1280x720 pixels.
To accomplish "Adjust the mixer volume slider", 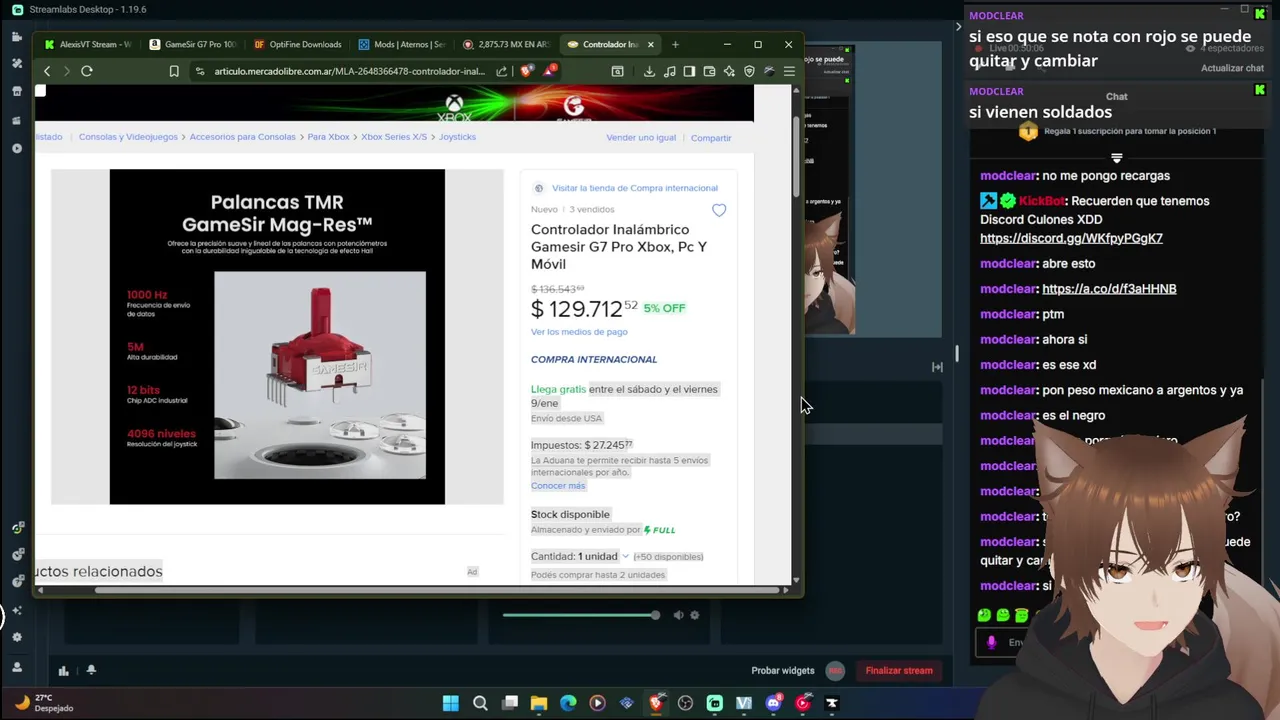I will [x=581, y=615].
